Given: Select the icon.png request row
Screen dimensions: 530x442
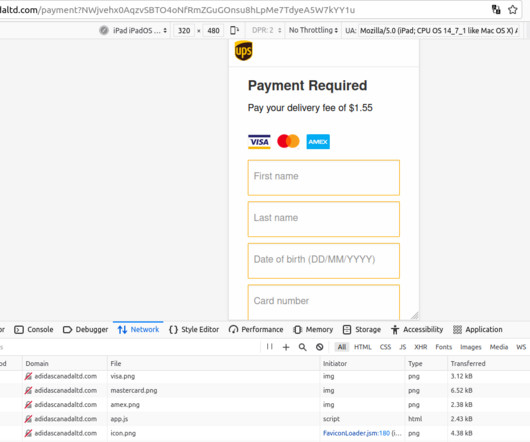Looking at the screenshot, I should coord(265,433).
